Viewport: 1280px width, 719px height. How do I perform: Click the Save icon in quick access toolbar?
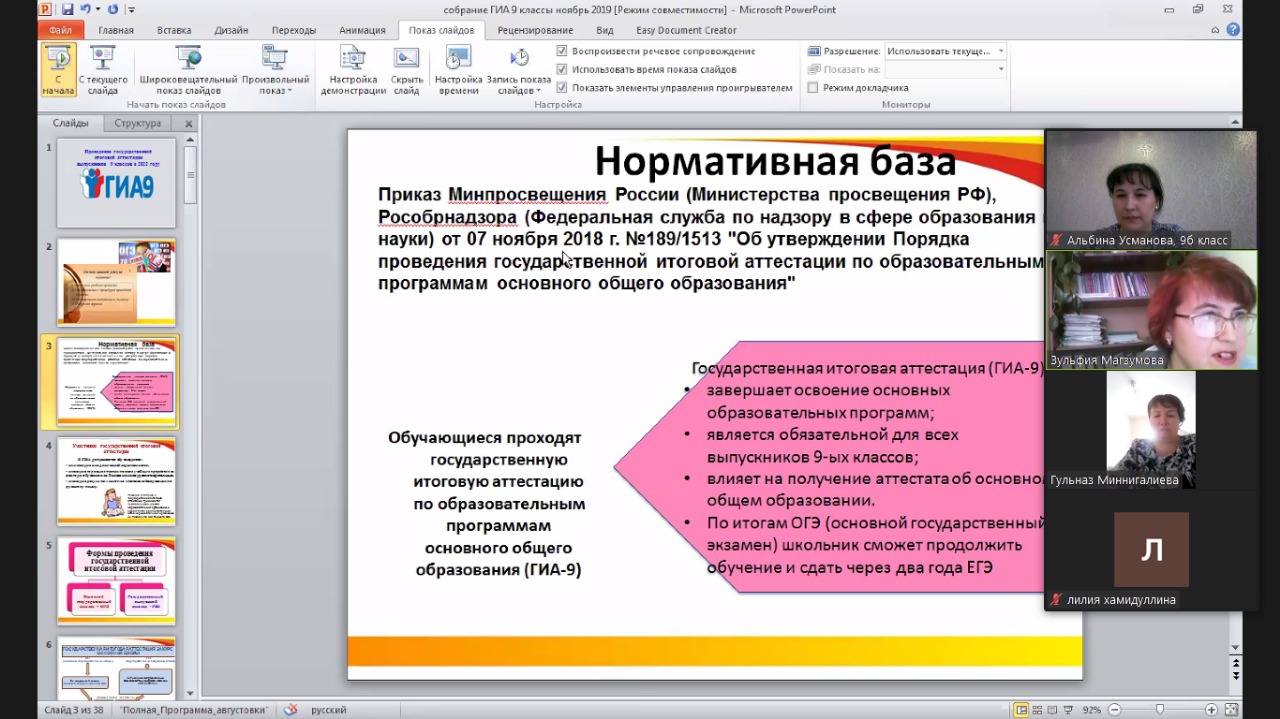67,9
